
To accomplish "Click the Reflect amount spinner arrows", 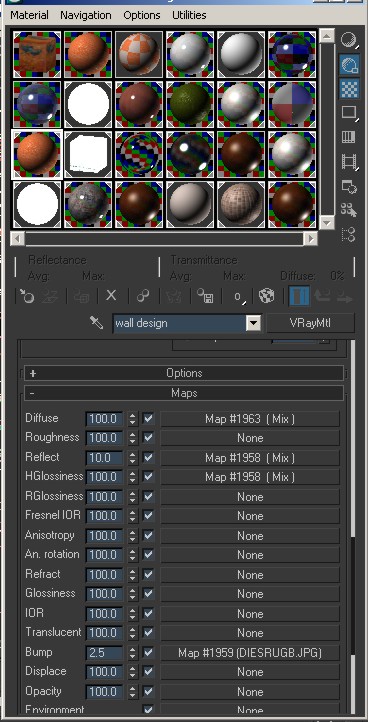I will pos(133,458).
